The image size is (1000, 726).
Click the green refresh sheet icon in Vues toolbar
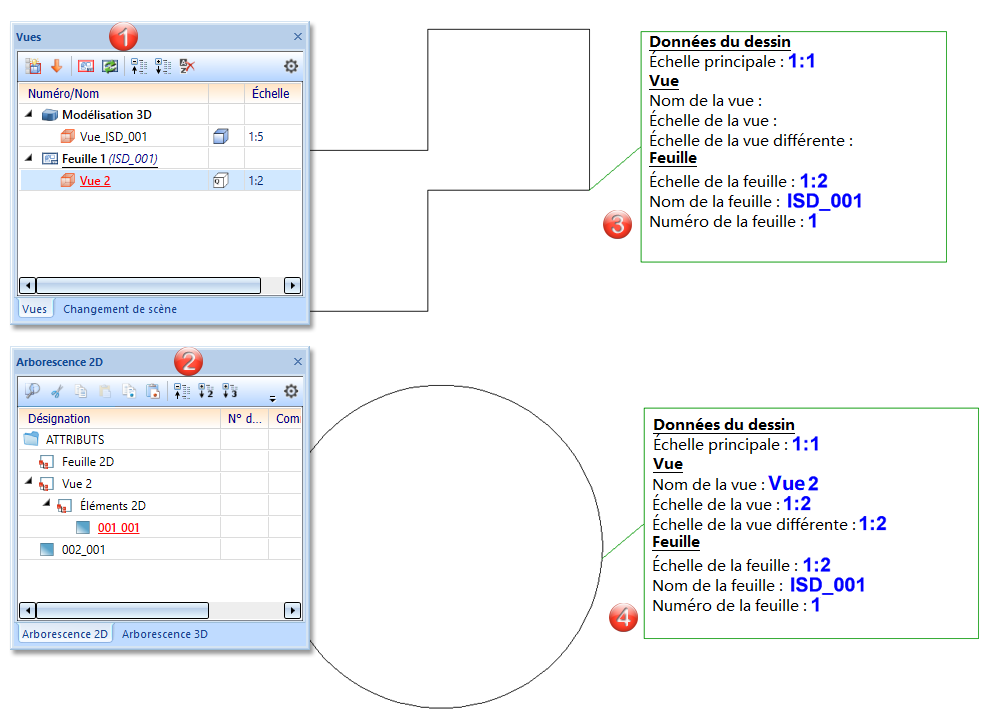point(110,66)
